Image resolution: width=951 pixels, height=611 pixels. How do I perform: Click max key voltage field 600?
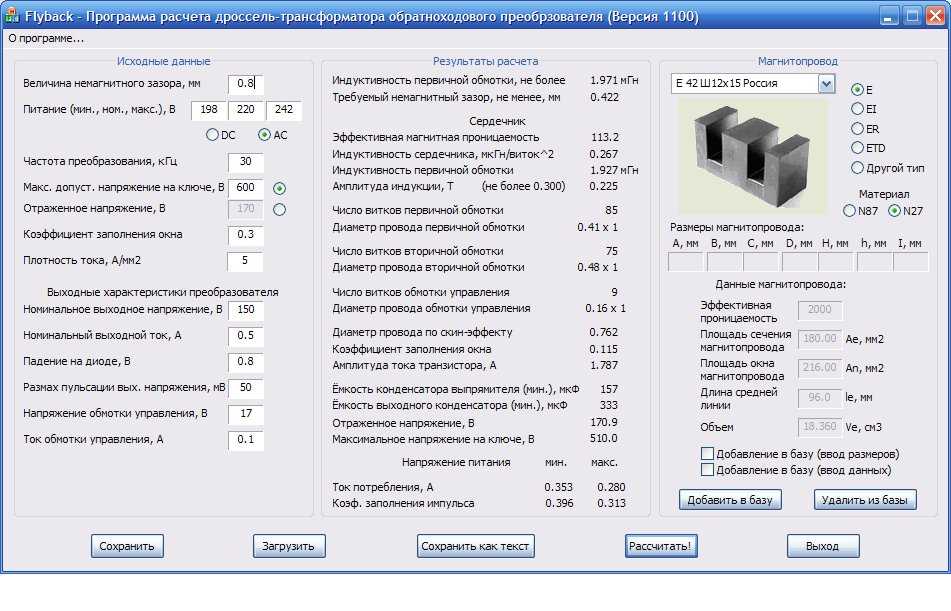tap(246, 188)
